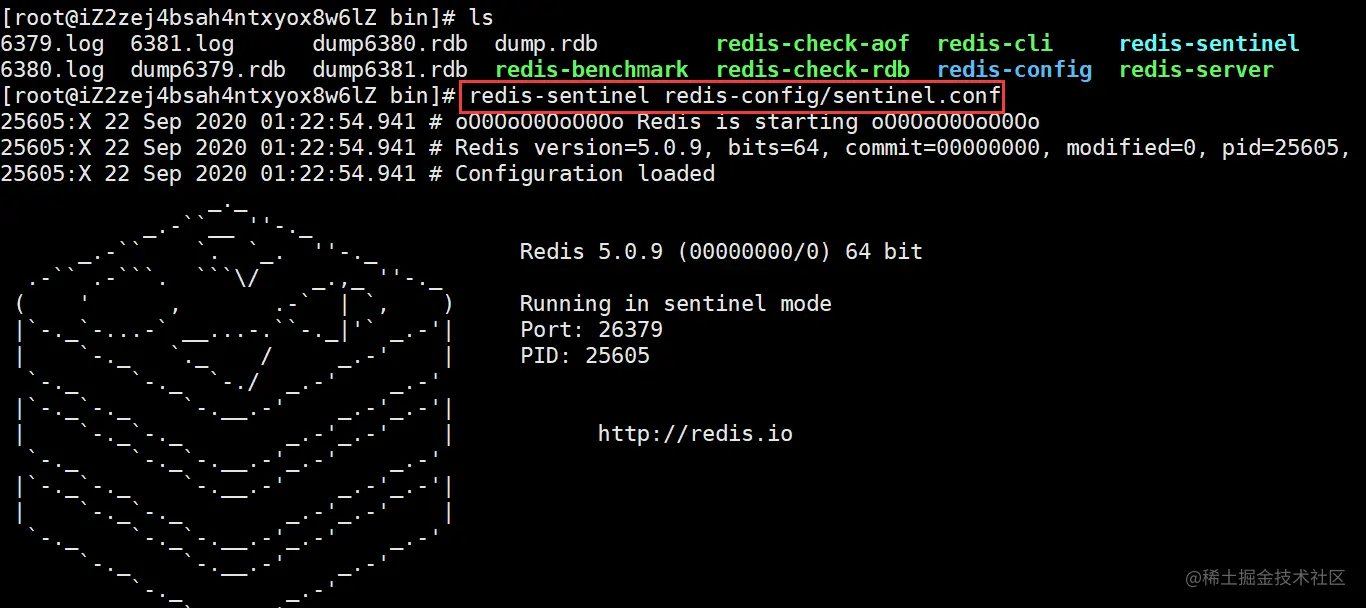Select the dump6380.rdb file name
1366x608 pixels.
(391, 44)
